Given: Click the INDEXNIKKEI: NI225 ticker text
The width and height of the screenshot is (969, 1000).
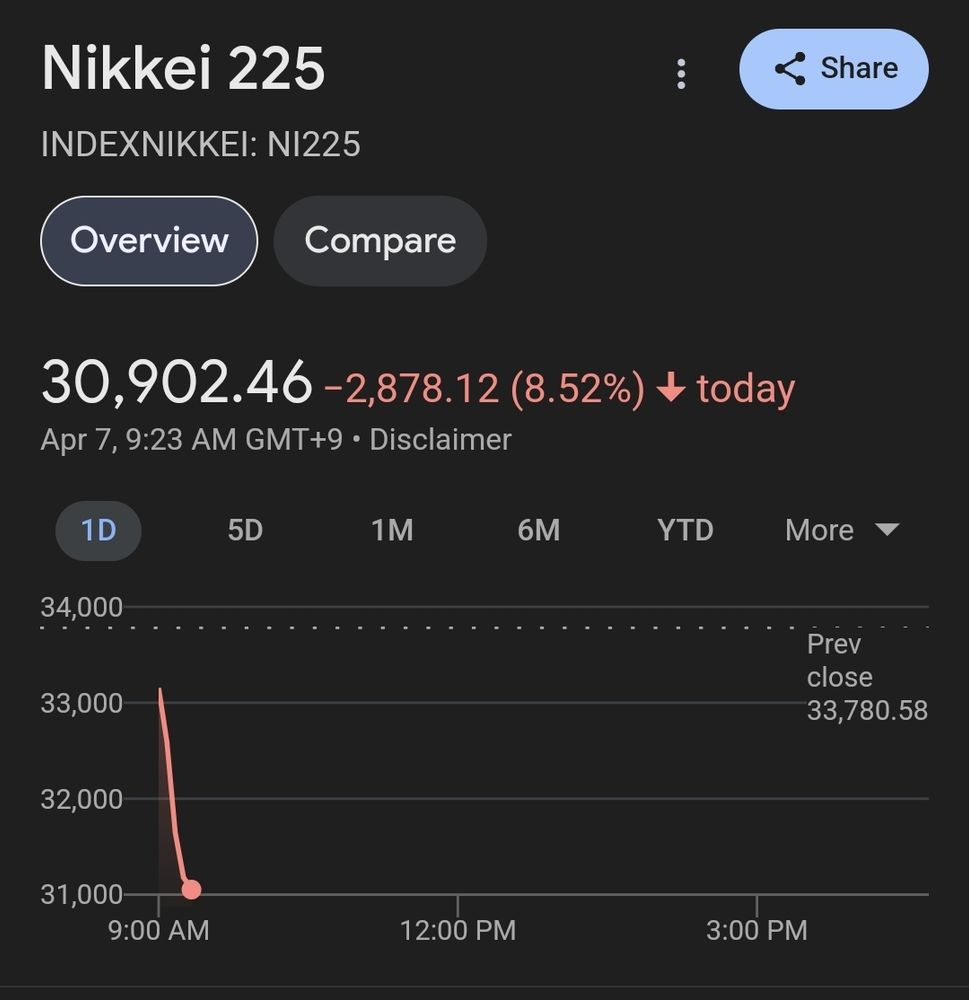Looking at the screenshot, I should (x=200, y=145).
